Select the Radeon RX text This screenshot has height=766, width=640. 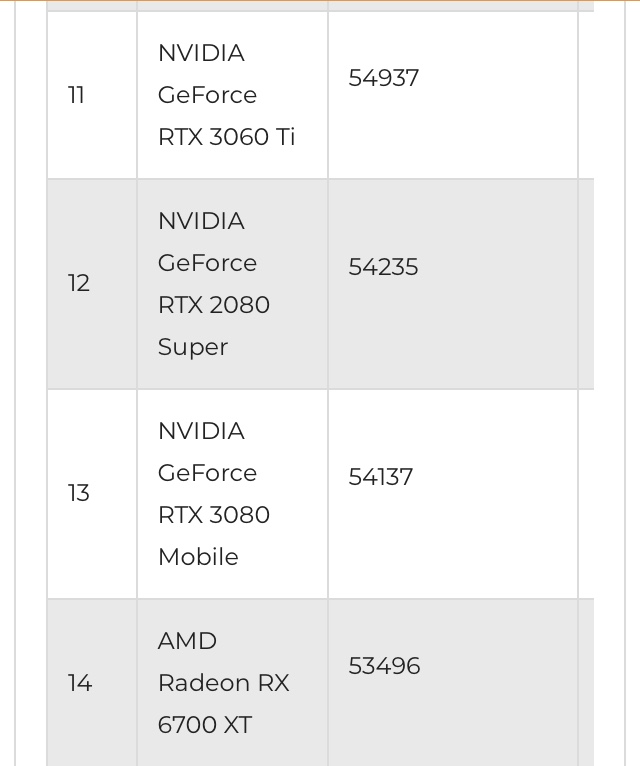pyautogui.click(x=224, y=683)
